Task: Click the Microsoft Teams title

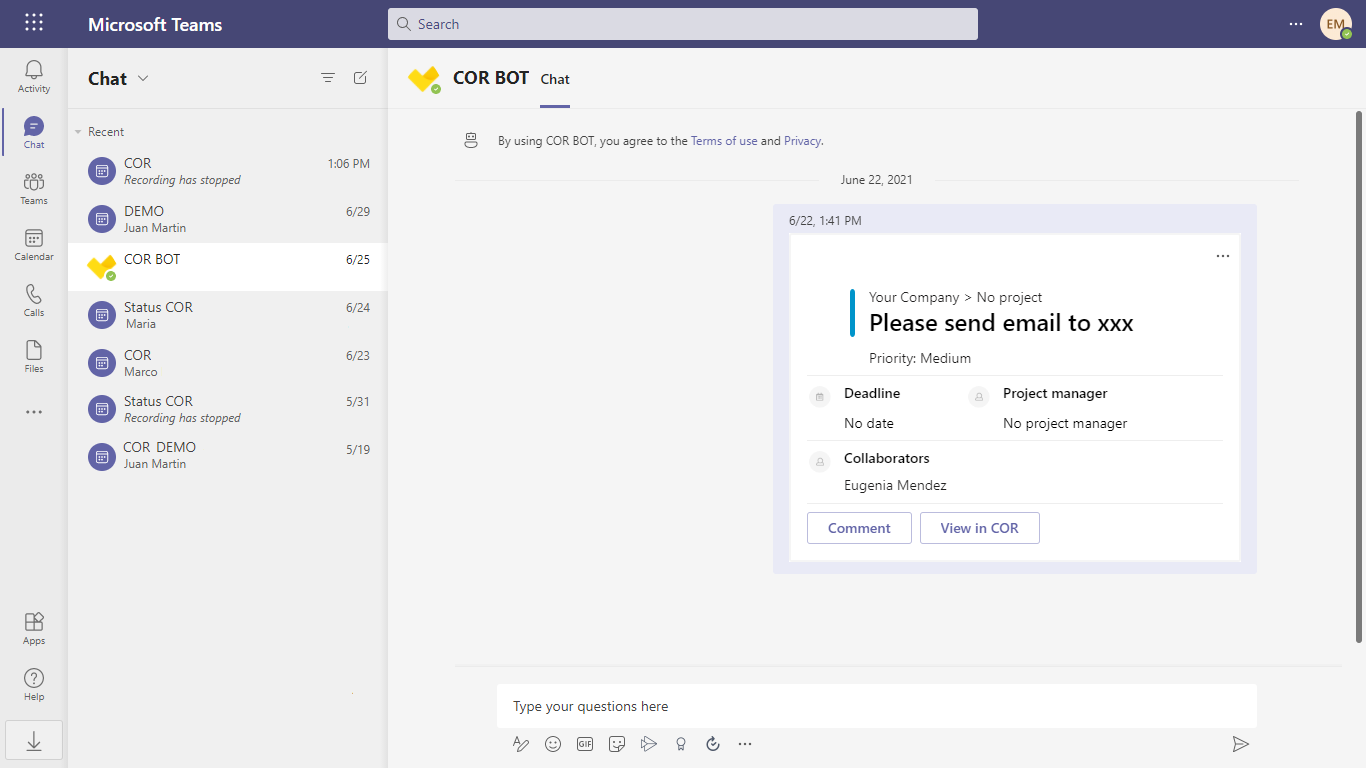Action: (x=155, y=24)
